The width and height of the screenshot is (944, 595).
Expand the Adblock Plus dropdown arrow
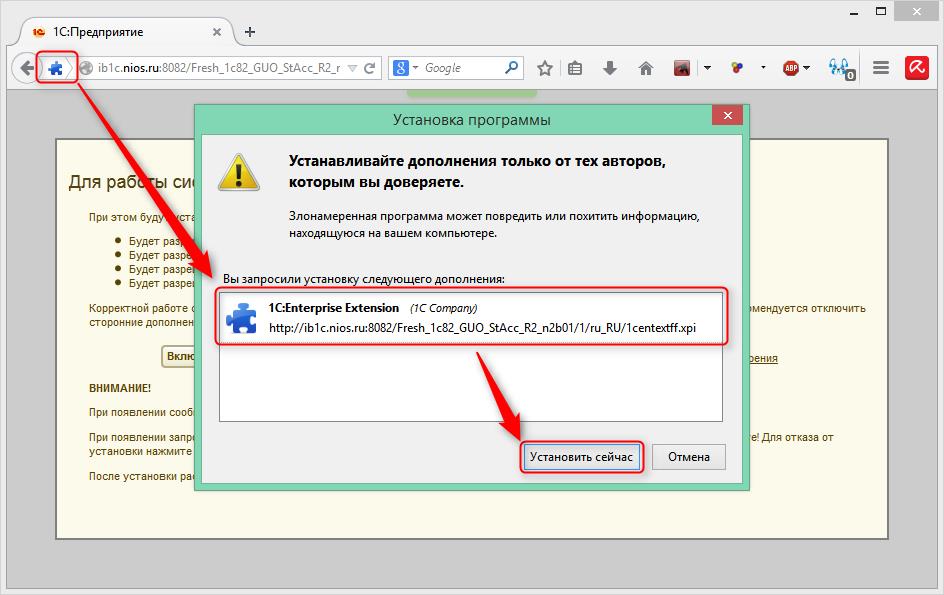(807, 68)
